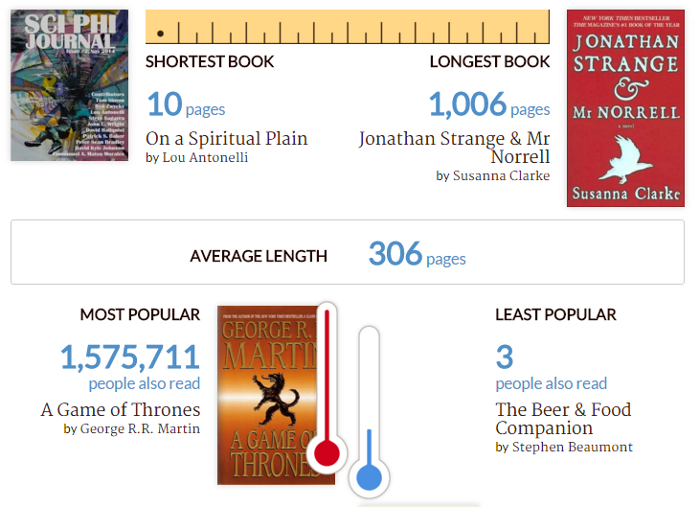Click the 1,575,711 people also read figure
This screenshot has height=507, width=700.
pyautogui.click(x=130, y=366)
